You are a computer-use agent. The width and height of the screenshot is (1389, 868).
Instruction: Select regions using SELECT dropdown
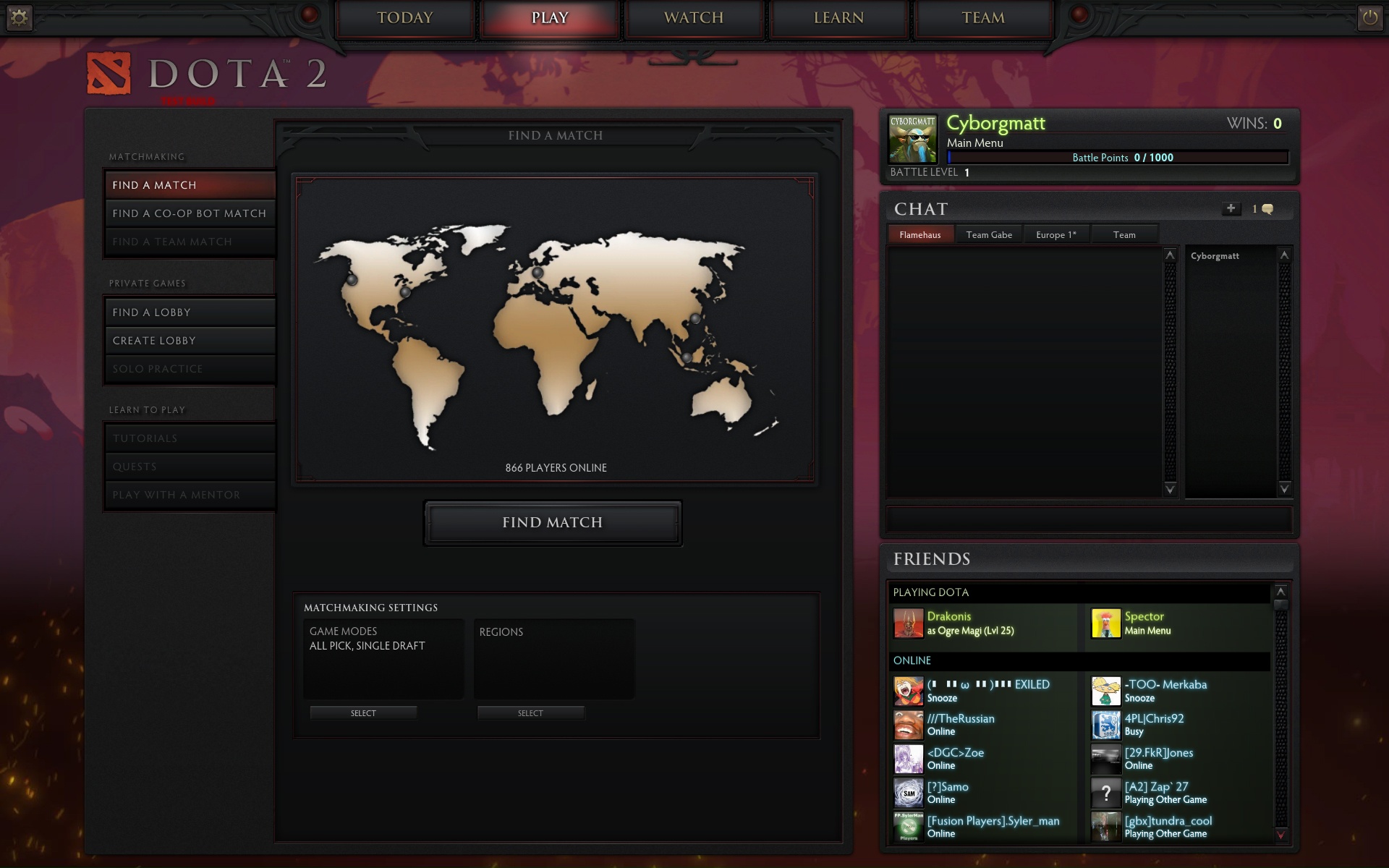tap(530, 712)
